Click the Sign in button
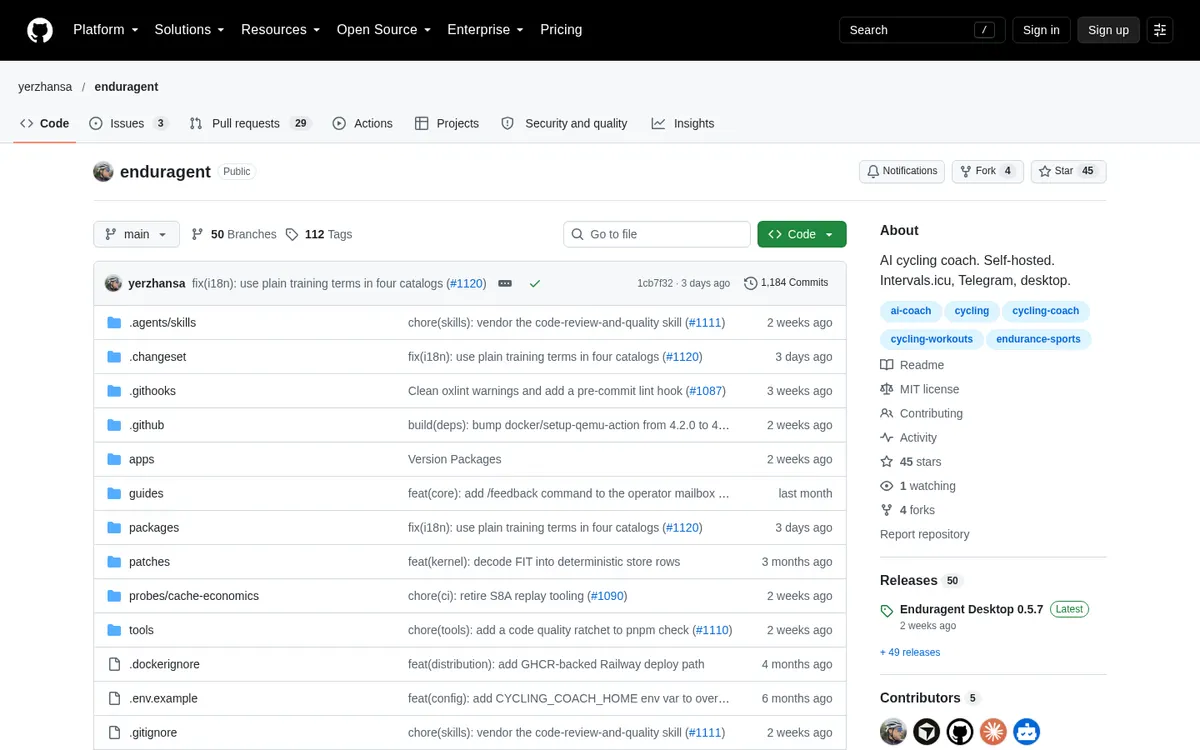The image size is (1200, 750). point(1041,30)
